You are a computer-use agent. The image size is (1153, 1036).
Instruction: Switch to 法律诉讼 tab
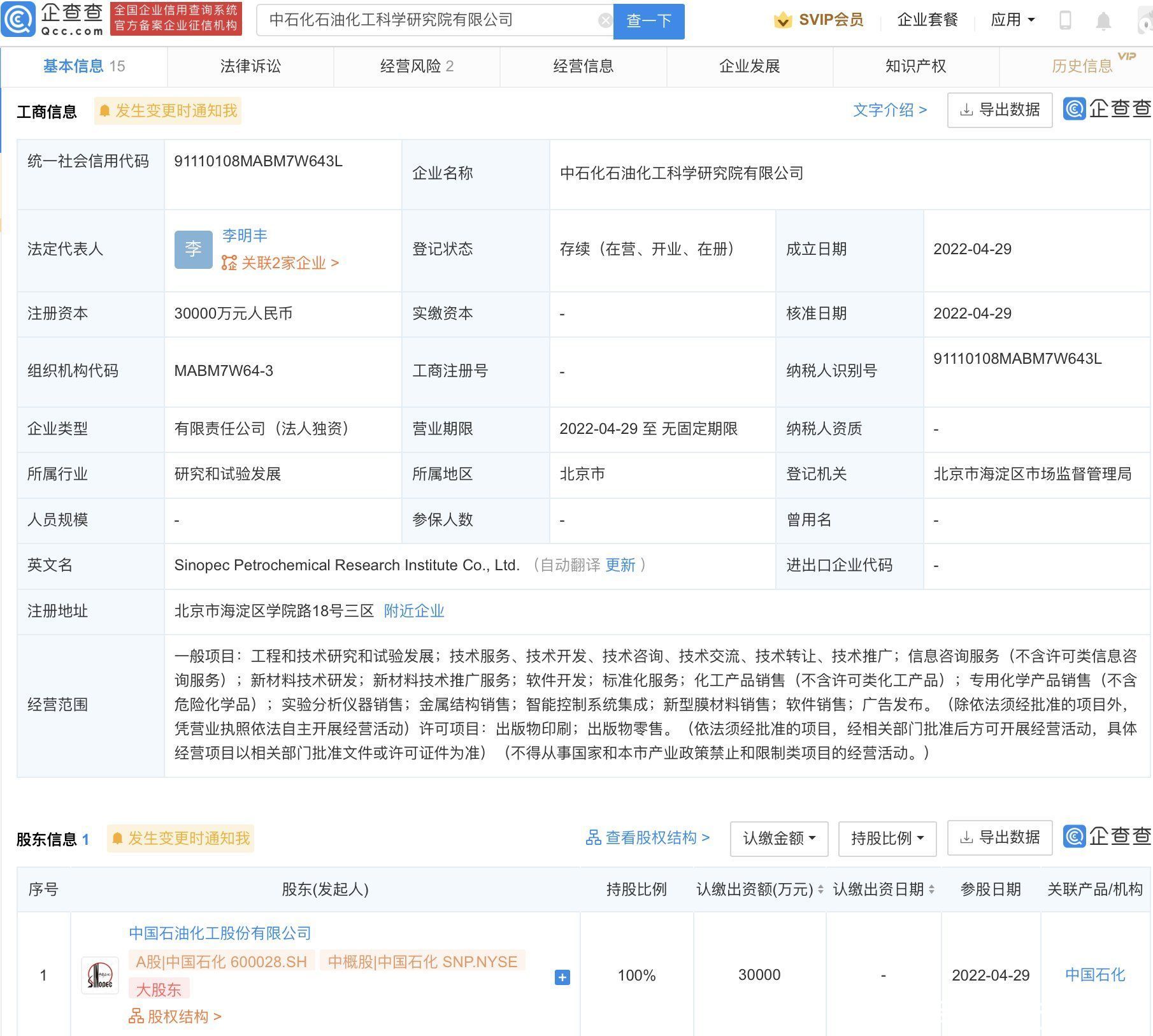click(x=250, y=66)
